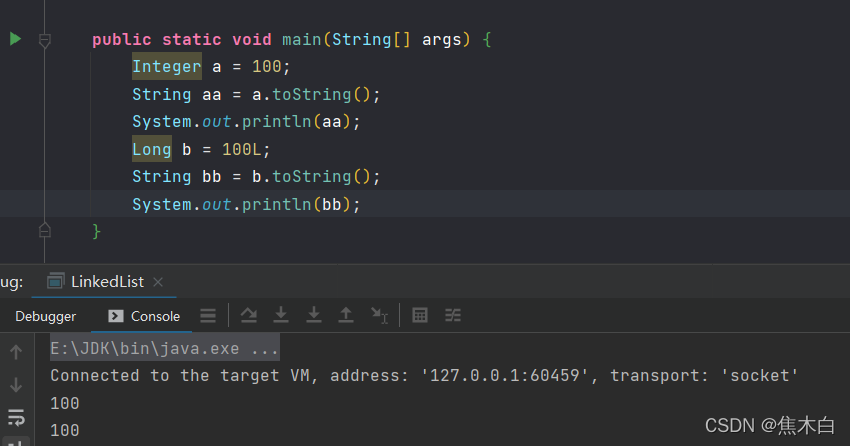850x446 pixels.
Task: Close the LinkedList debug session tab
Action: tap(158, 282)
